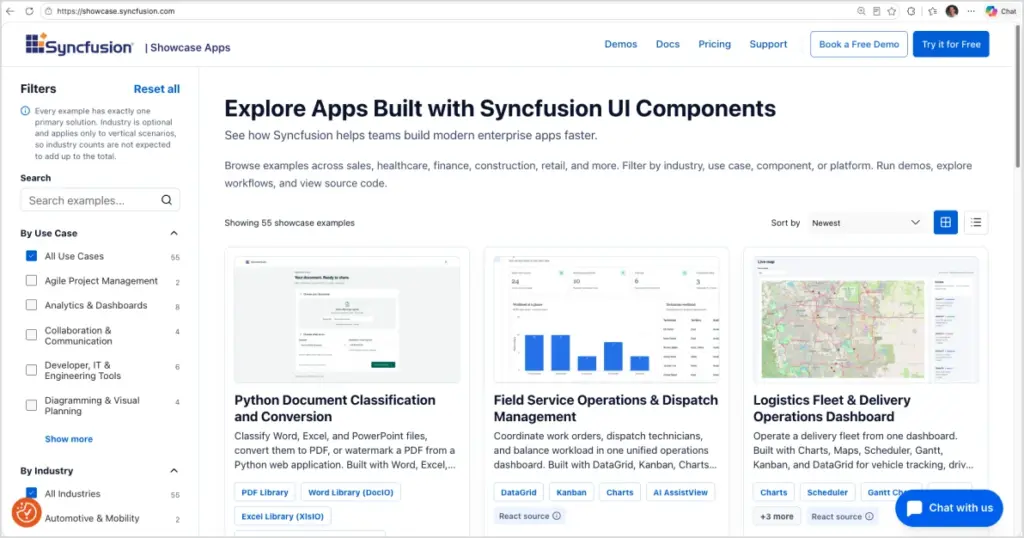The image size is (1024, 538).
Task: Click the info icon beside filter note
Action: tap(25, 111)
